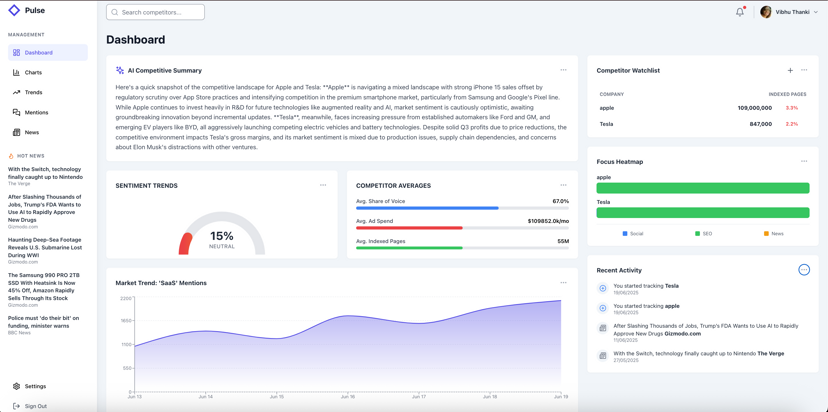Open Market Trend chart options menu
The width and height of the screenshot is (828, 412).
(563, 283)
